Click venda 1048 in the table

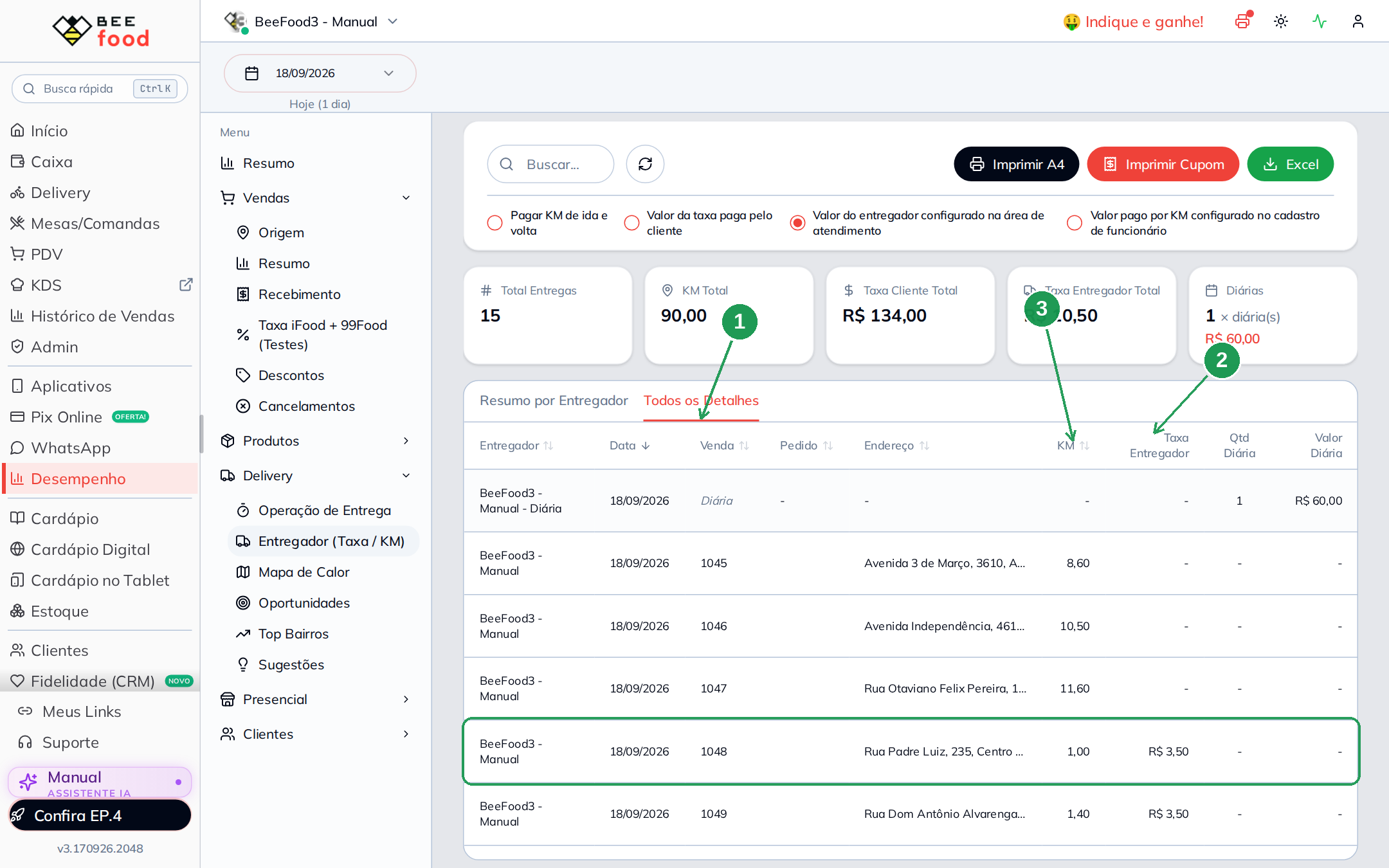pos(714,751)
